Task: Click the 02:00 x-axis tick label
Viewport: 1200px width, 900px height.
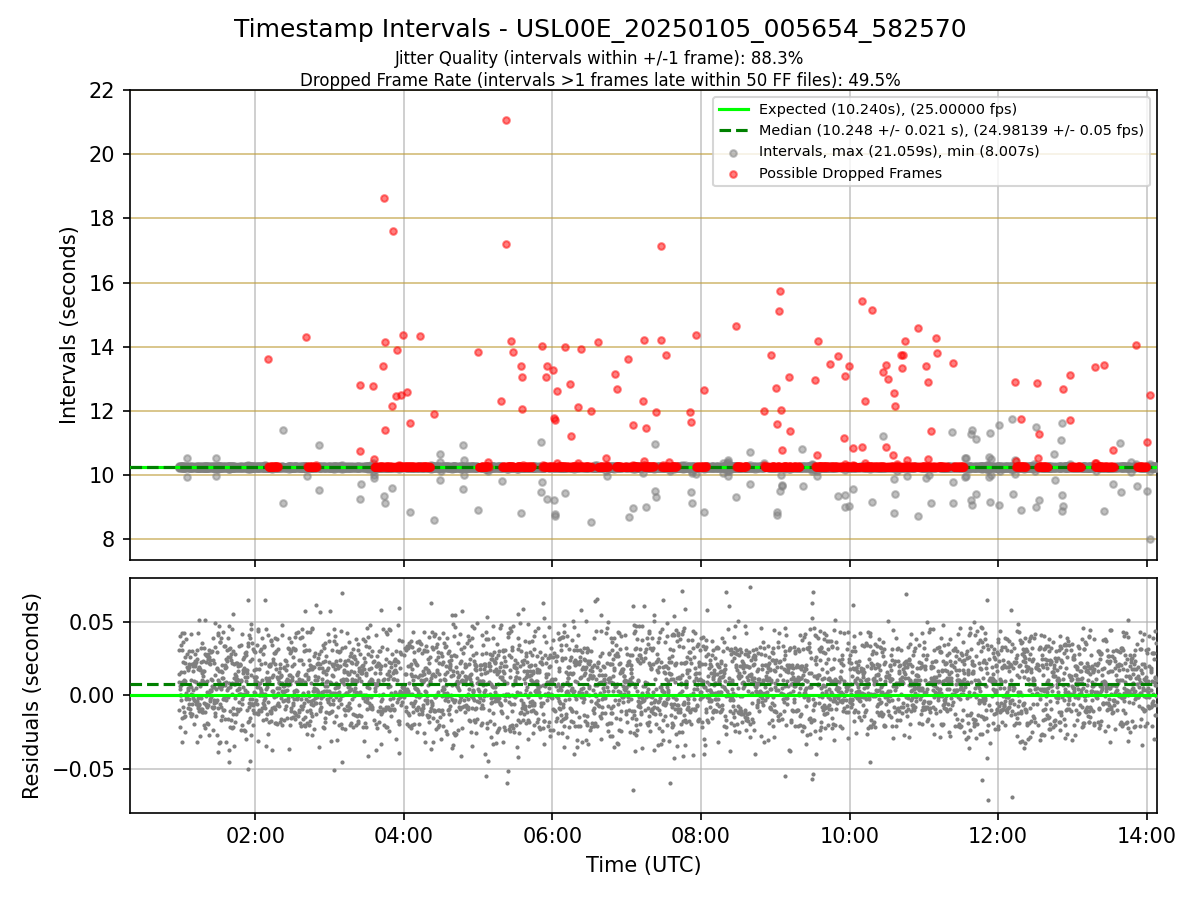Action: 255,837
